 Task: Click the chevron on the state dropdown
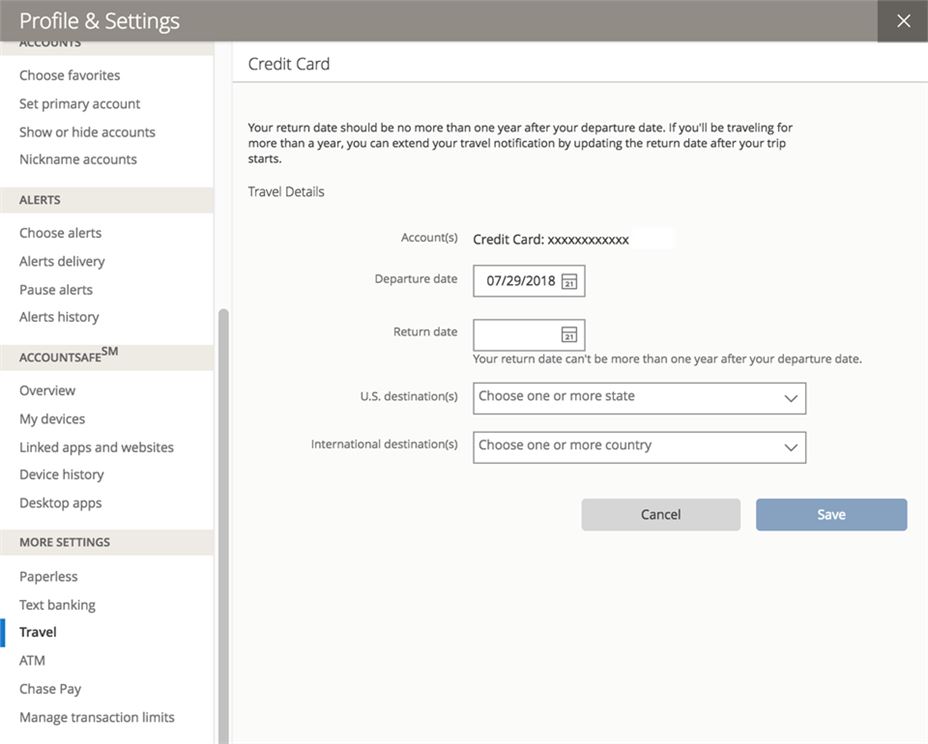792,398
